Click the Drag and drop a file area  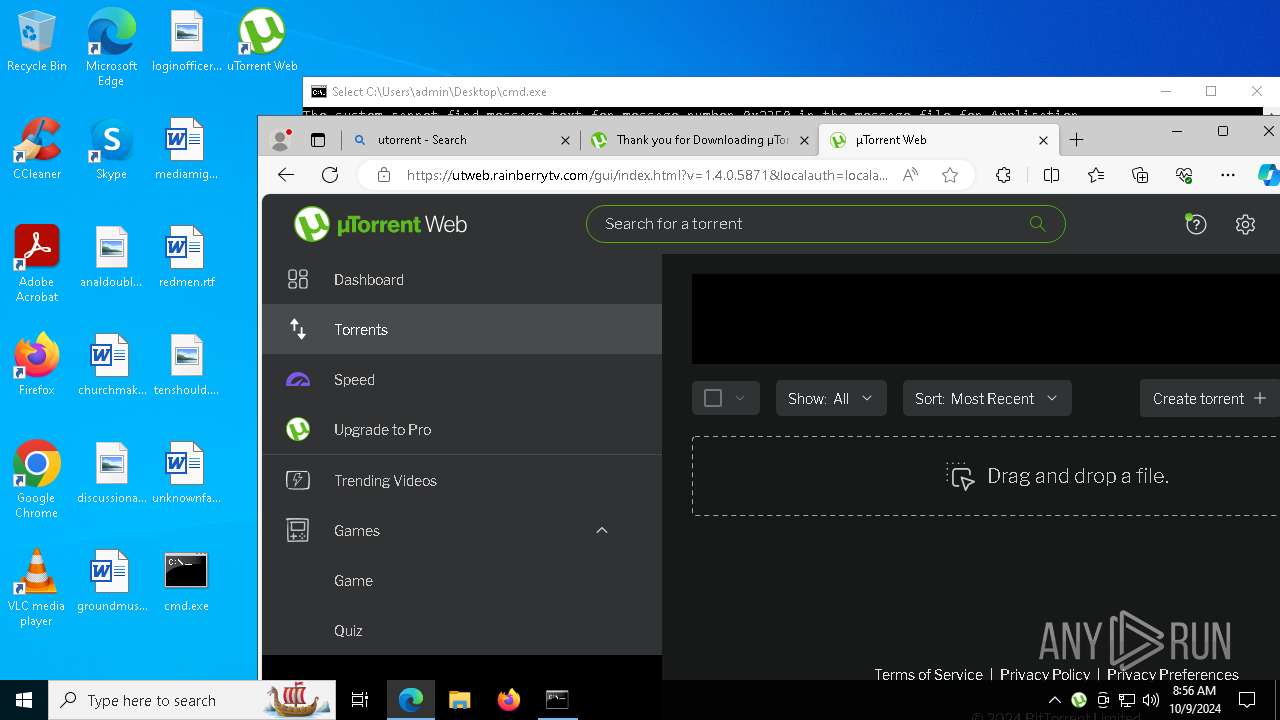tap(985, 476)
